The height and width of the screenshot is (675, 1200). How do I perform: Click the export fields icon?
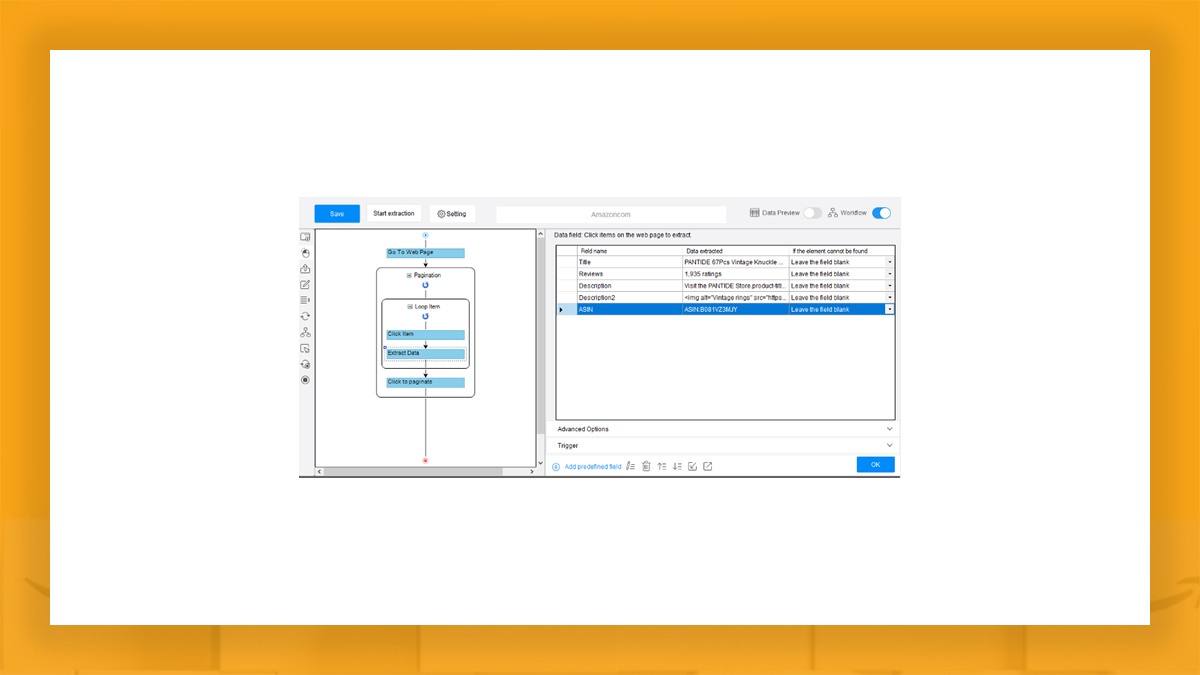pyautogui.click(x=707, y=466)
